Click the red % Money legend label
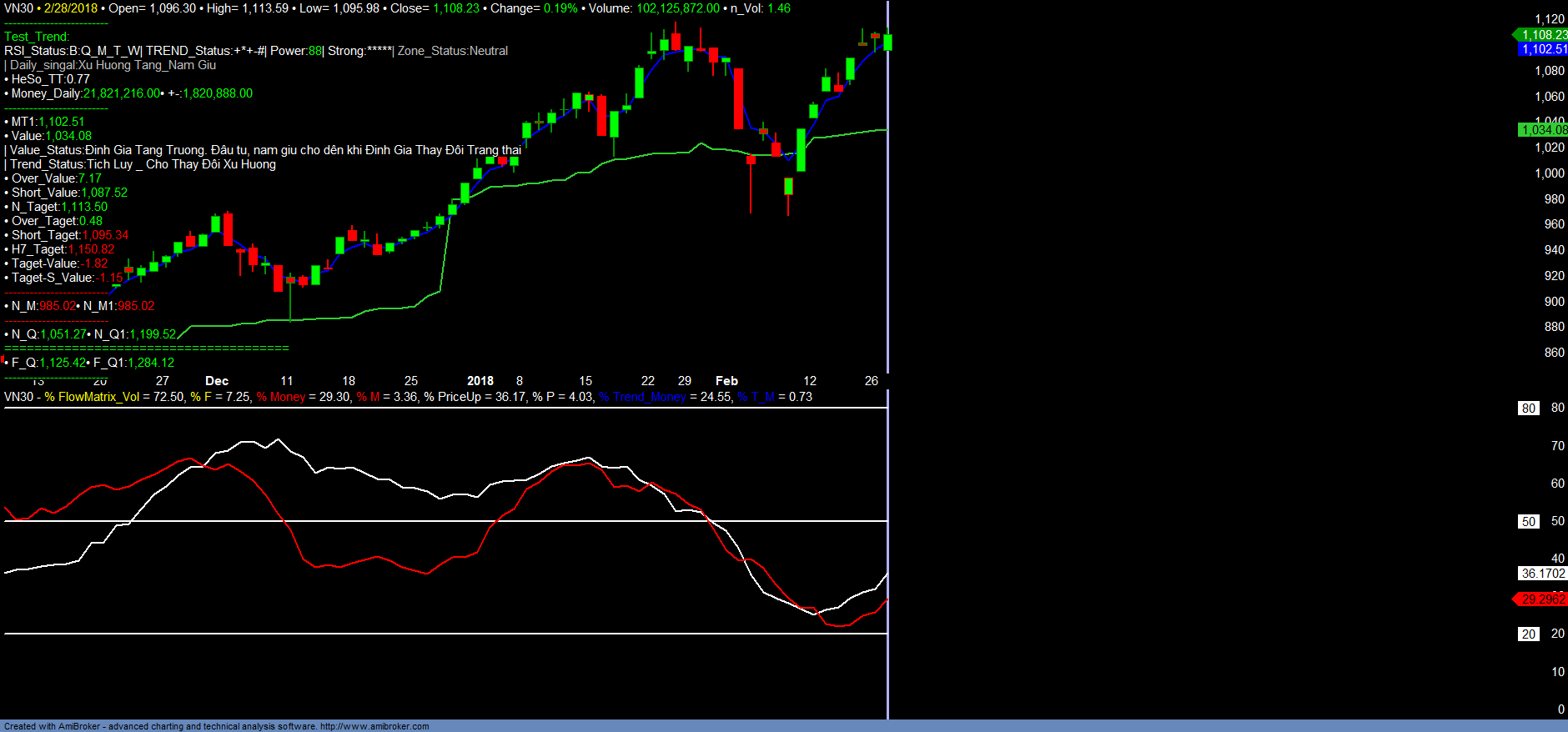Image resolution: width=1568 pixels, height=732 pixels. 281,397
